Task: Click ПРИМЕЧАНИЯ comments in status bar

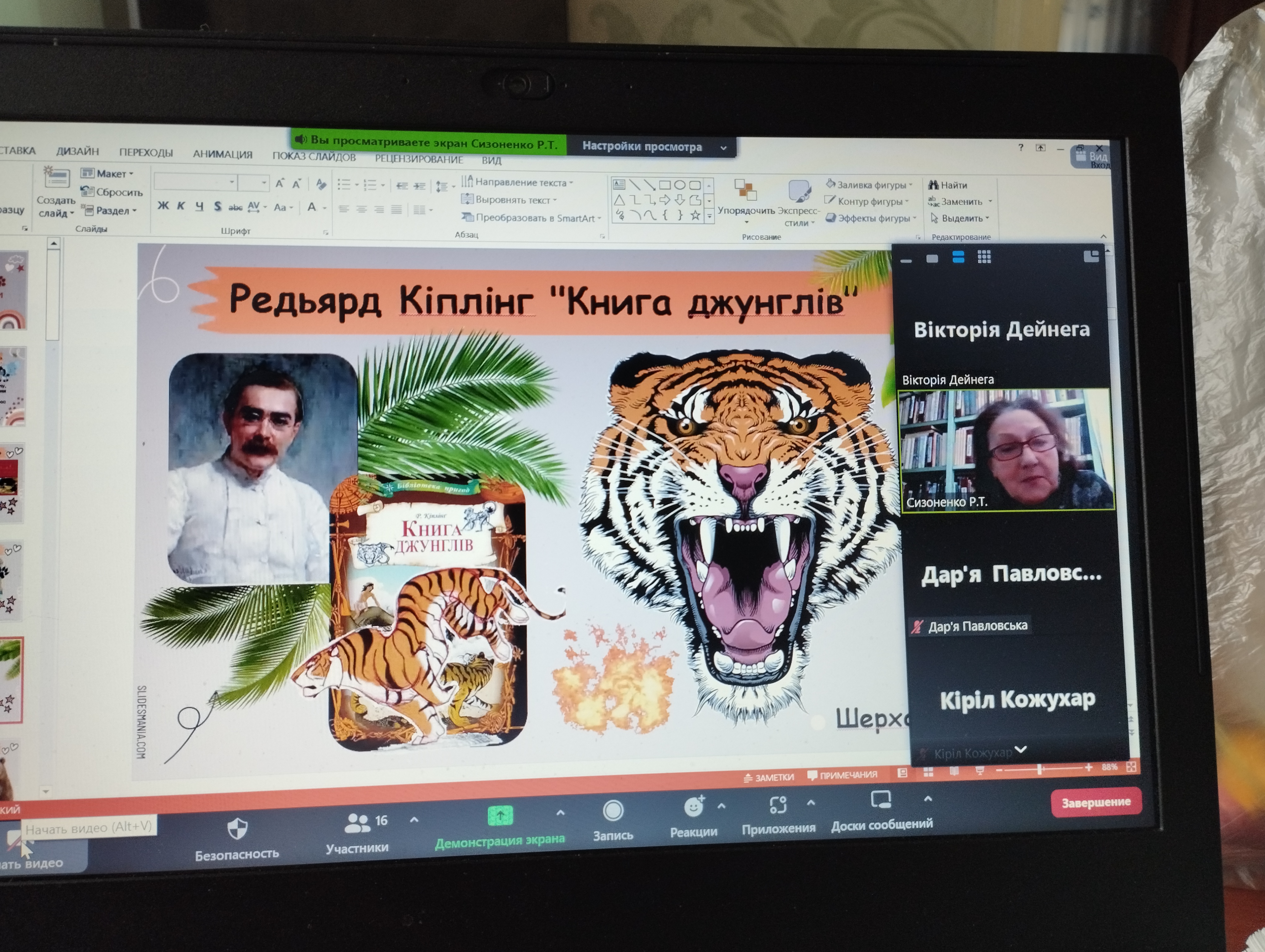Action: click(x=842, y=775)
